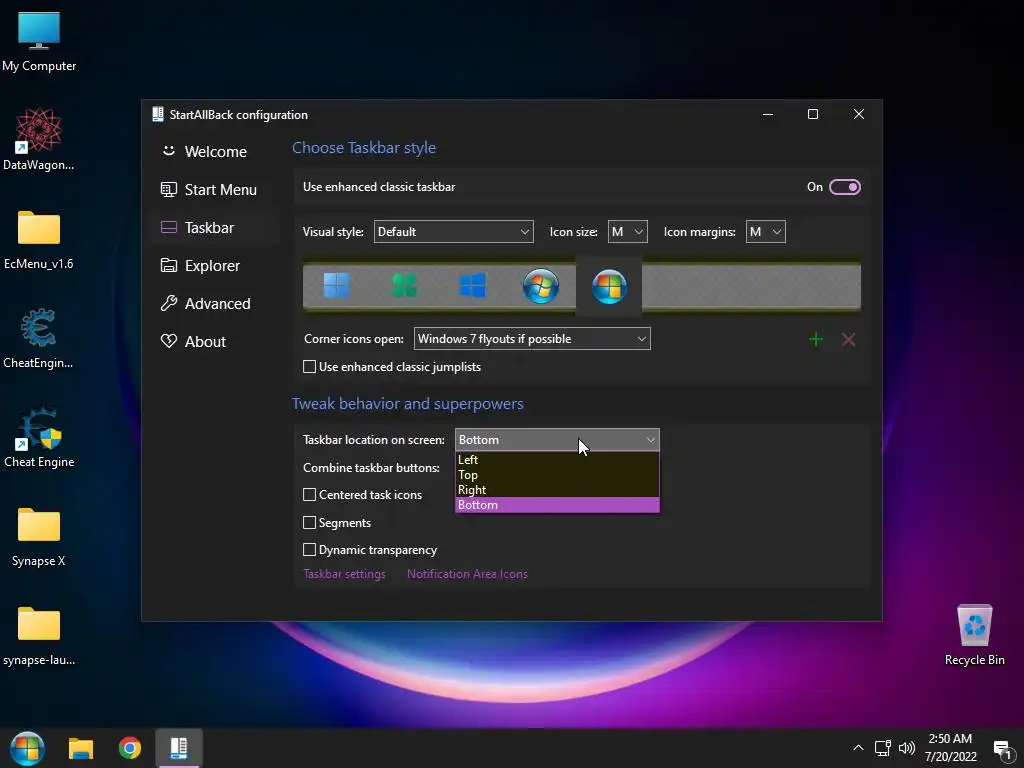Open the Taskbar section

215,228
